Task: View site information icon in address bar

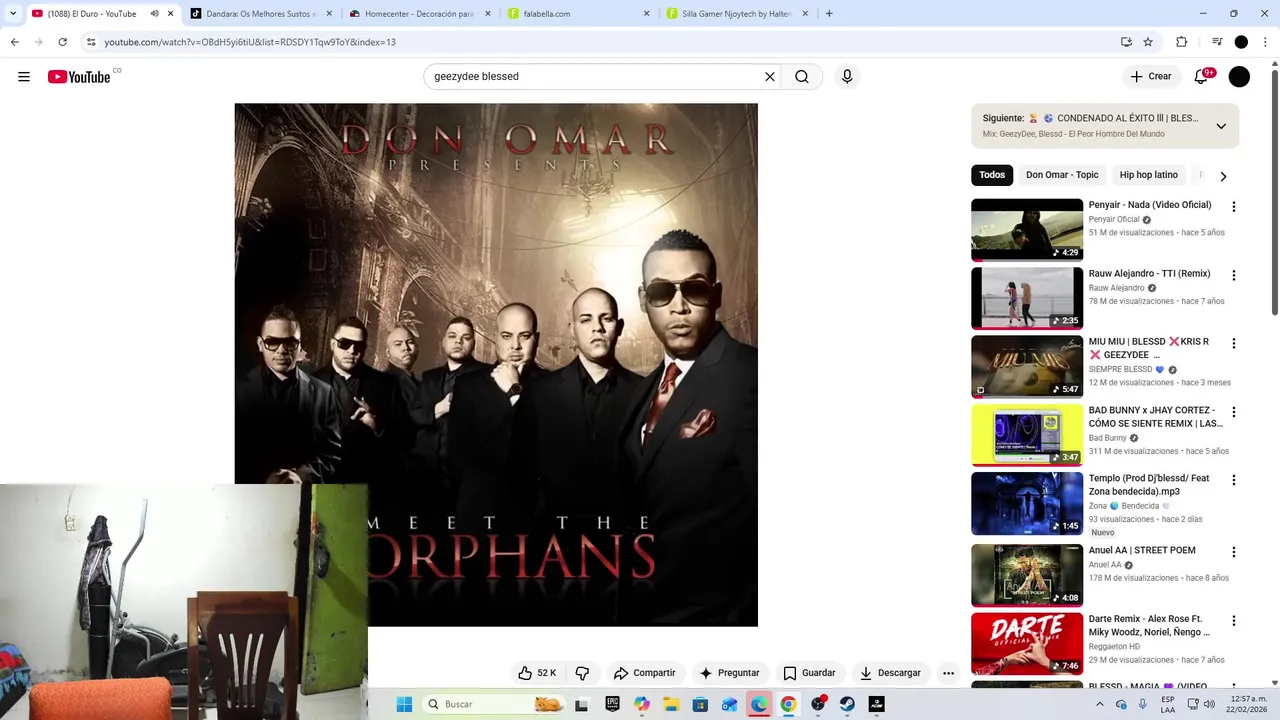Action: pyautogui.click(x=91, y=42)
